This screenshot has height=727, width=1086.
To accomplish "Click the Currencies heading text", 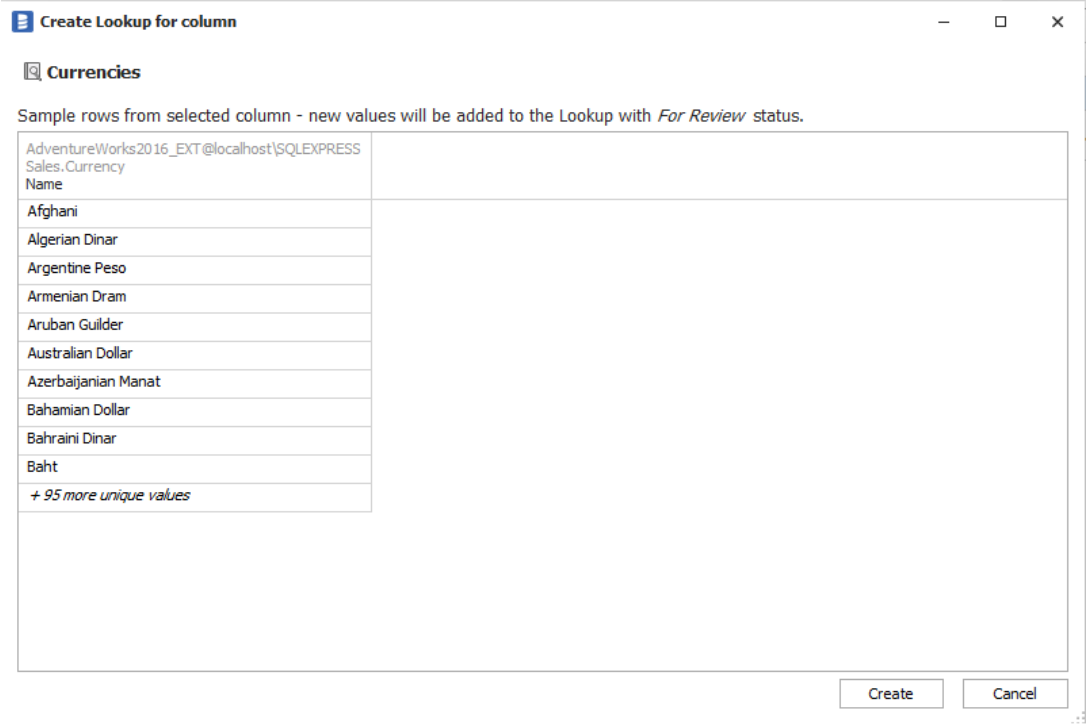I will [94, 72].
